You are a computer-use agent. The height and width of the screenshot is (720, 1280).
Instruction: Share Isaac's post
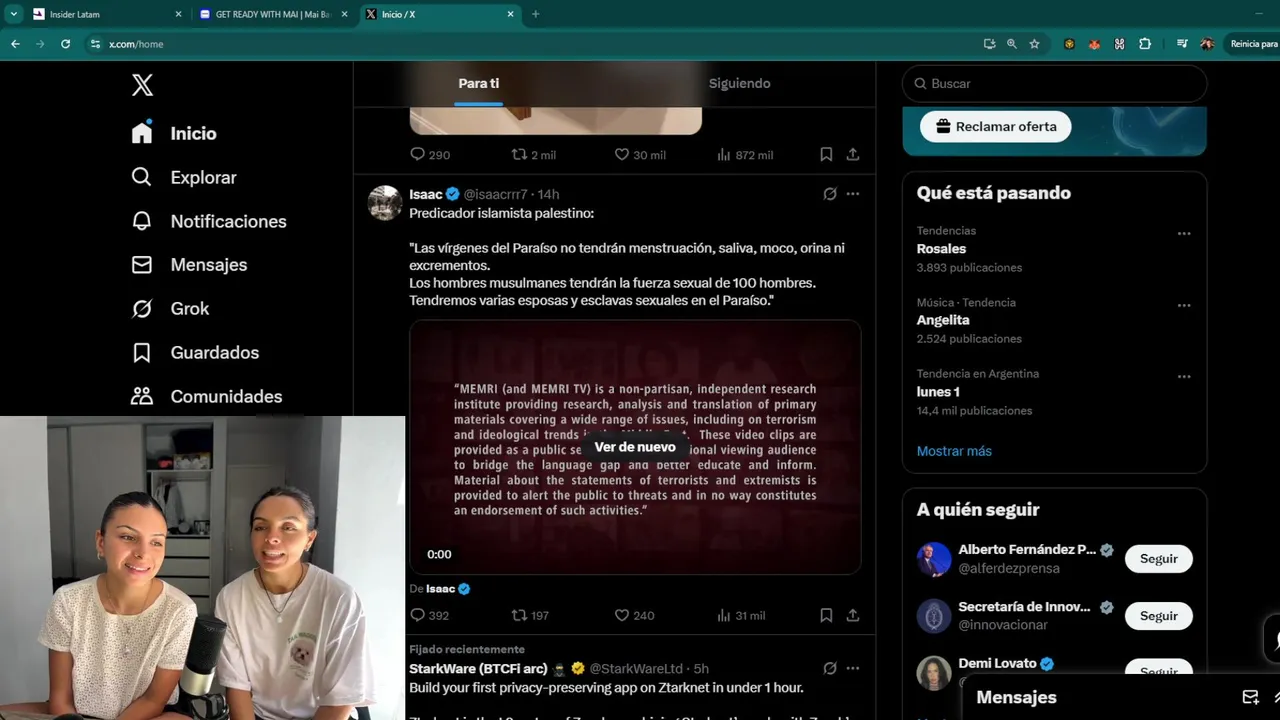point(853,615)
